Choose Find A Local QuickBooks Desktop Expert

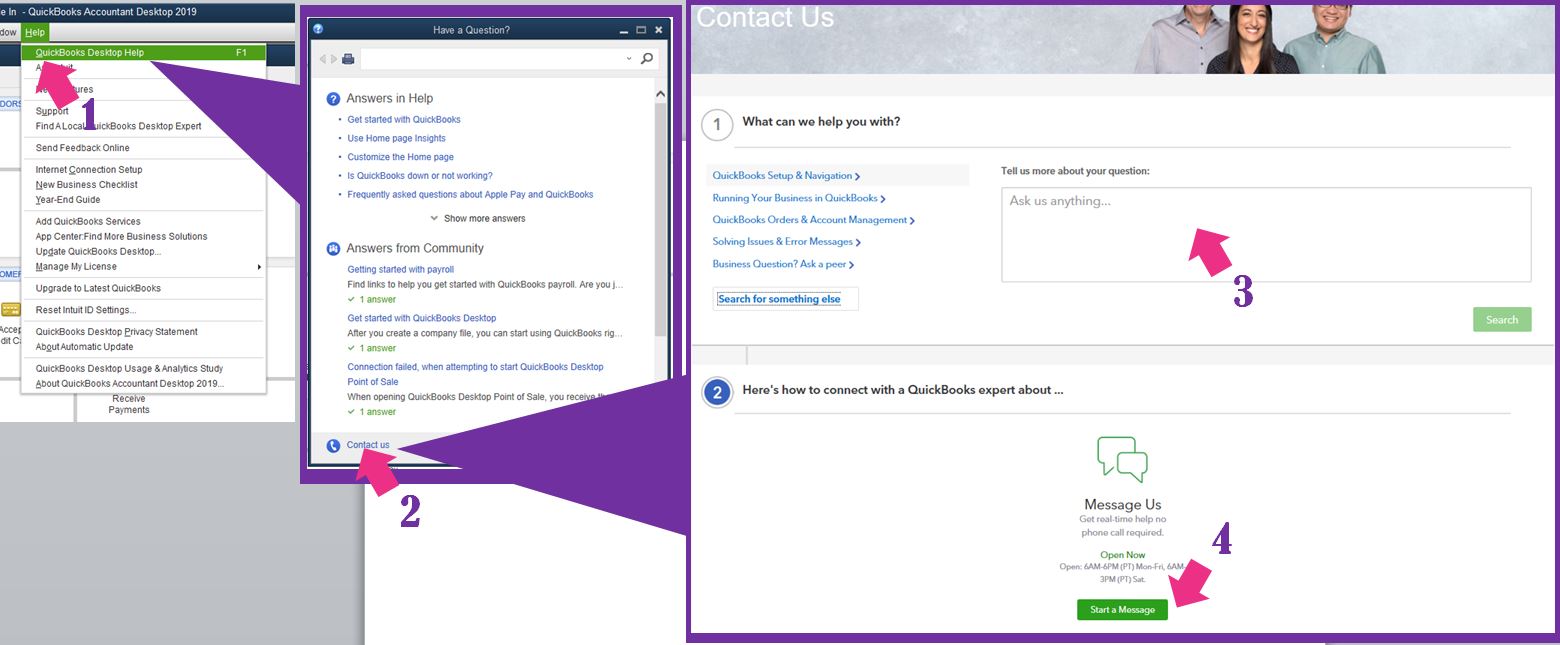118,126
